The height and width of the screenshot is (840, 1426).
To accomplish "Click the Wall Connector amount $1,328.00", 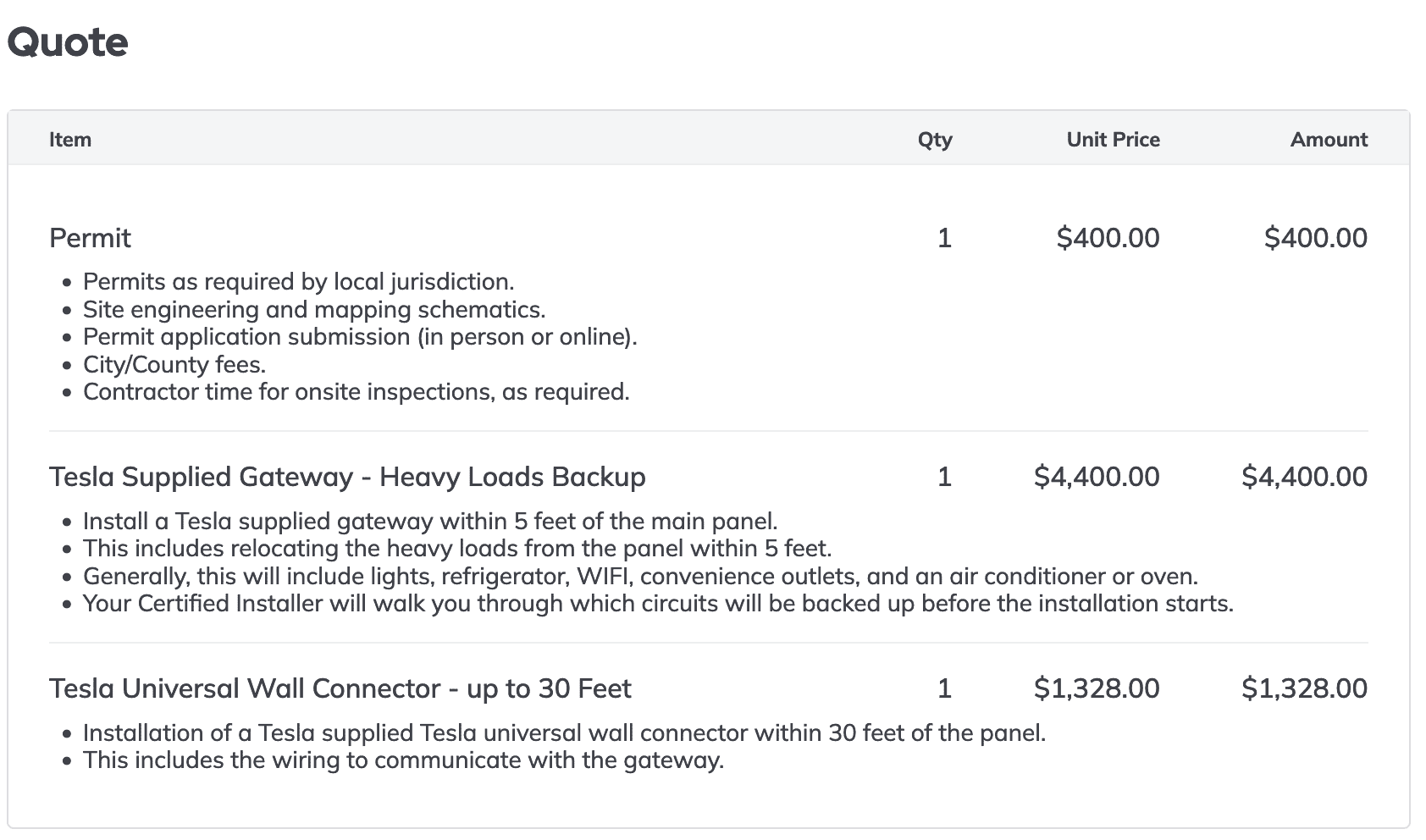I will (x=1304, y=688).
